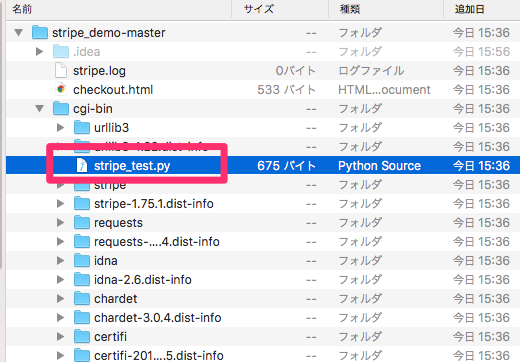Click the cgi-bin folder icon
520x362 pixels.
(x=61, y=108)
